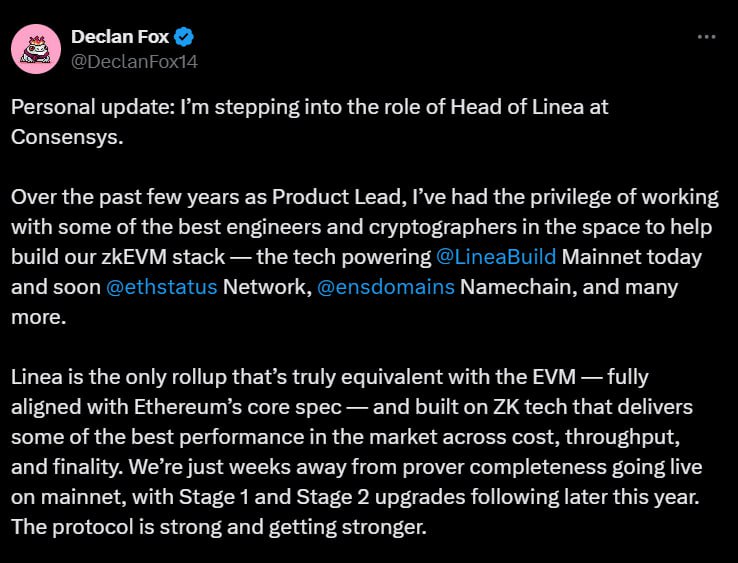
Task: Open the @ethstatus mention link
Action: coord(161,287)
